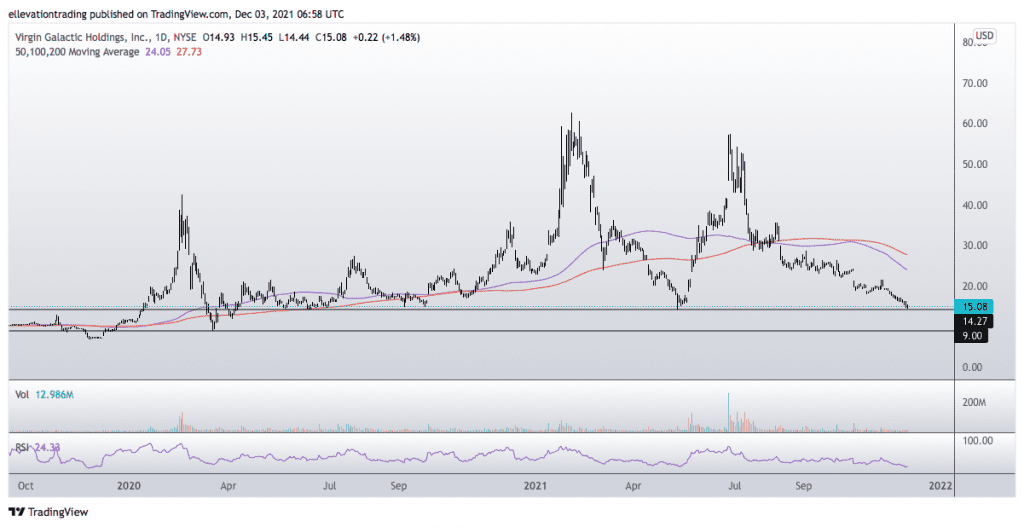Click the 50.00 price axis label

[974, 164]
